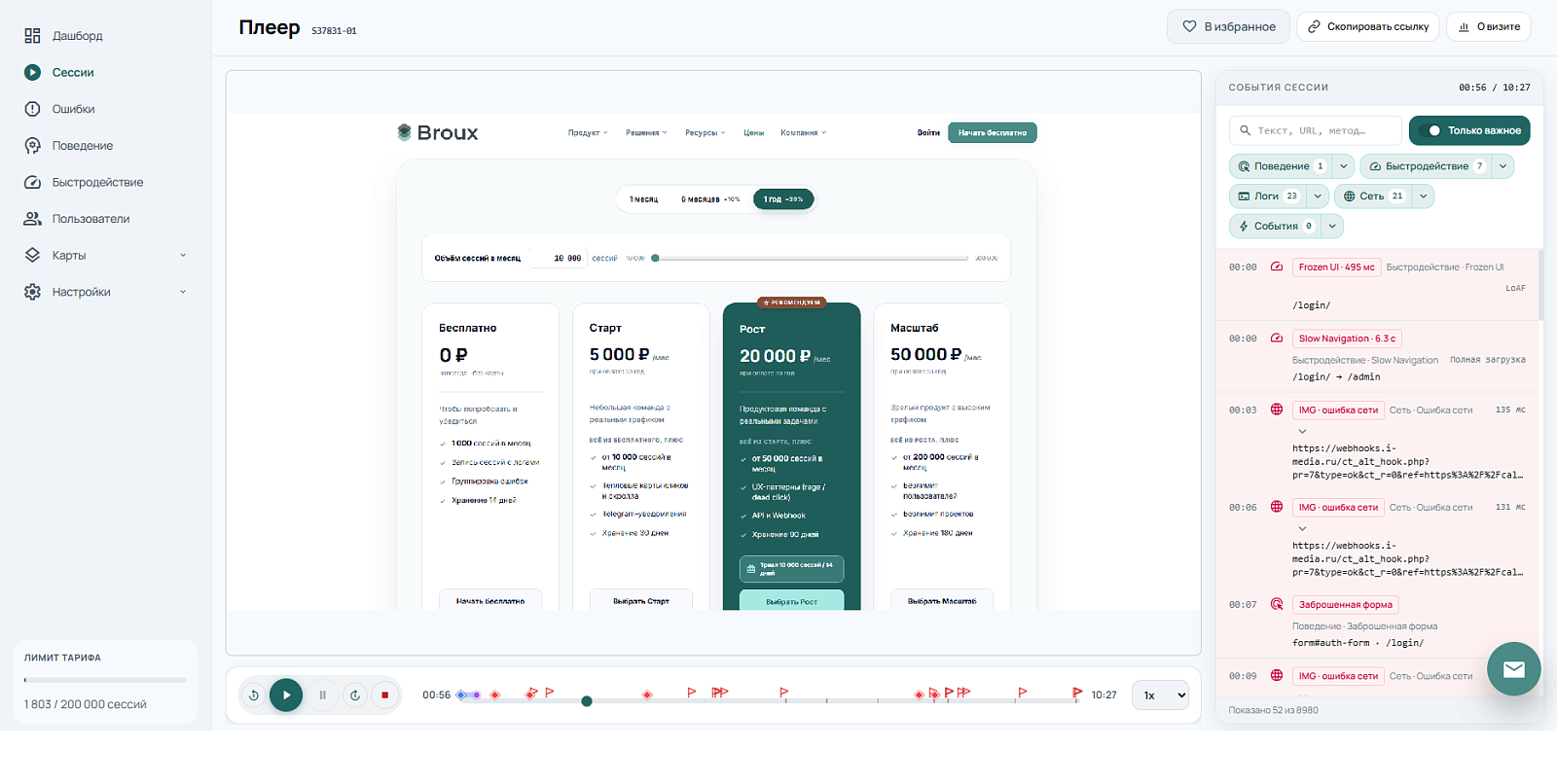Skip forward with the forward-skip icon

[x=355, y=695]
